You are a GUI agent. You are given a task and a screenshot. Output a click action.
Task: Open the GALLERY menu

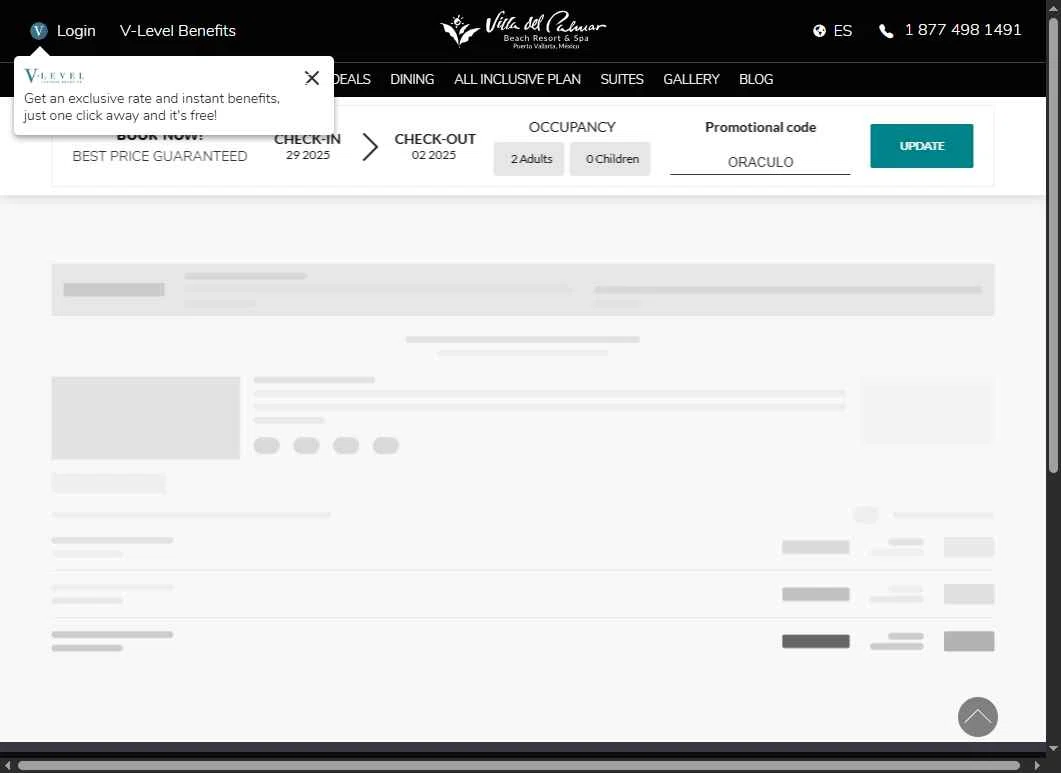point(691,79)
